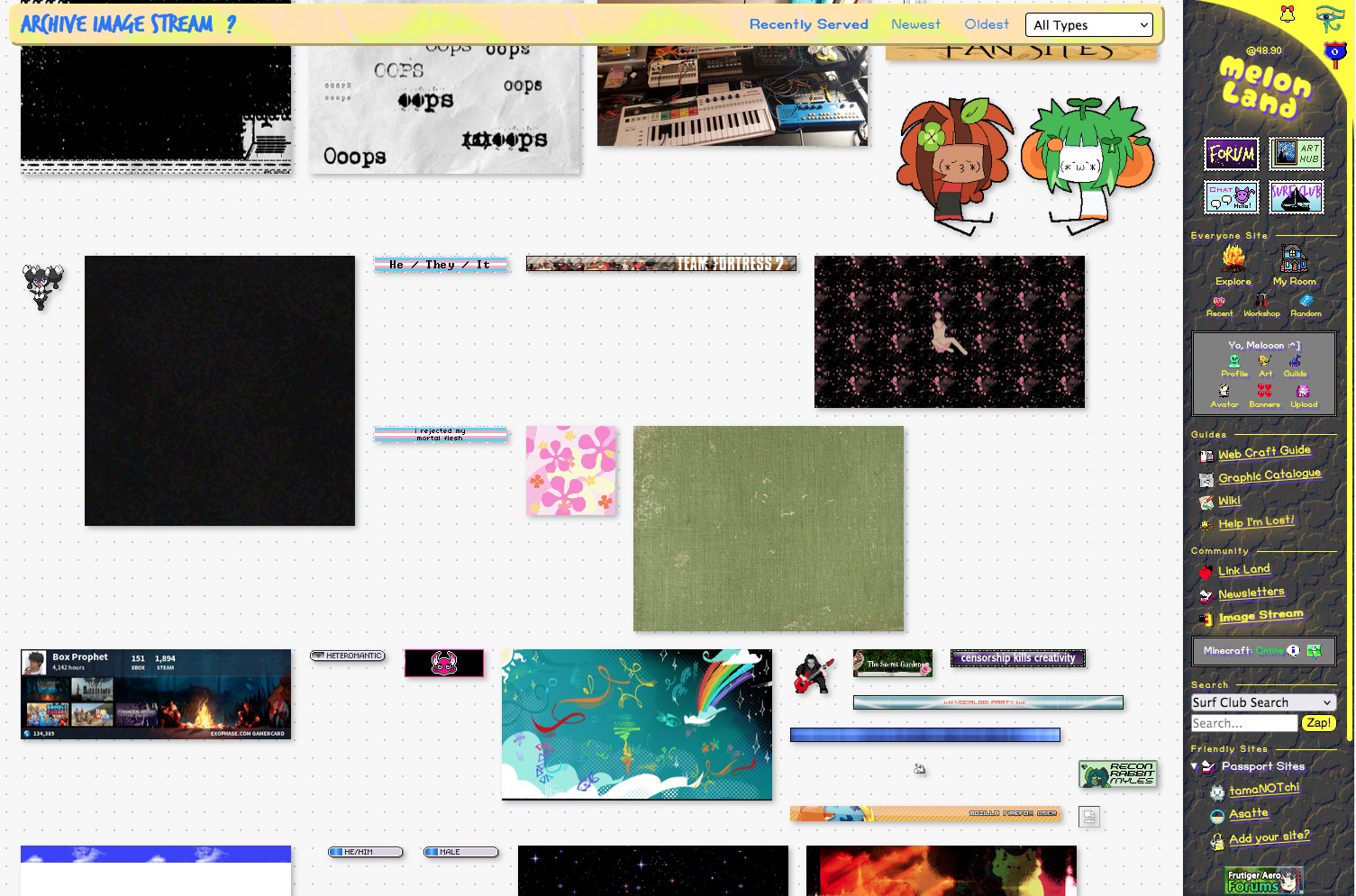Open the Profile icon

(1234, 361)
